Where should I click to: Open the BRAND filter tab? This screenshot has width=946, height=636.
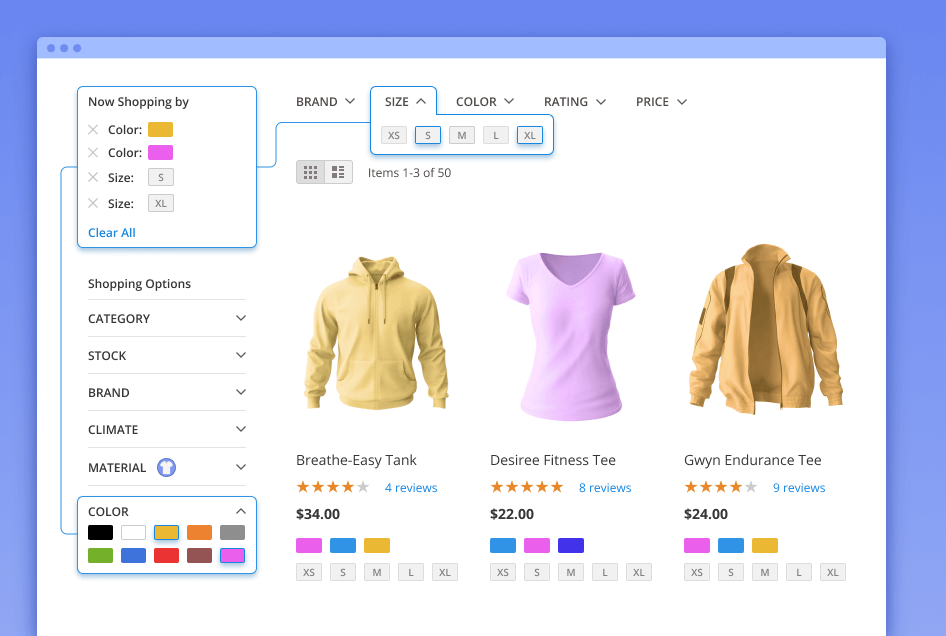325,101
